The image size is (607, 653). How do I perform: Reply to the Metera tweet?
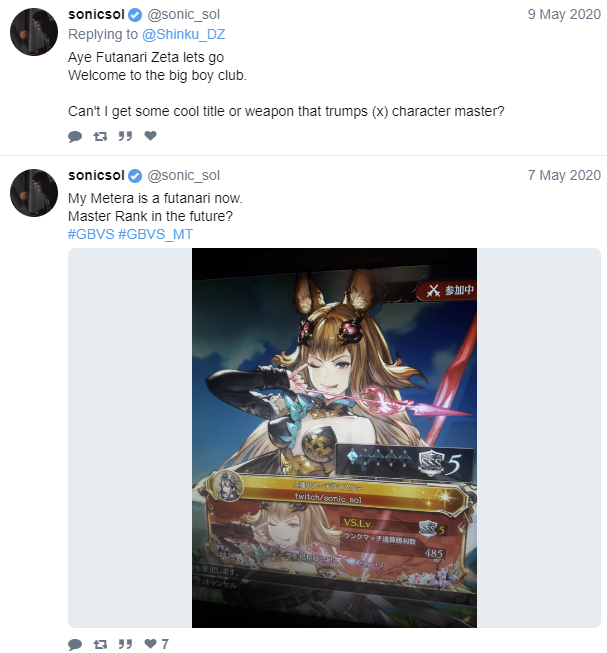point(75,644)
